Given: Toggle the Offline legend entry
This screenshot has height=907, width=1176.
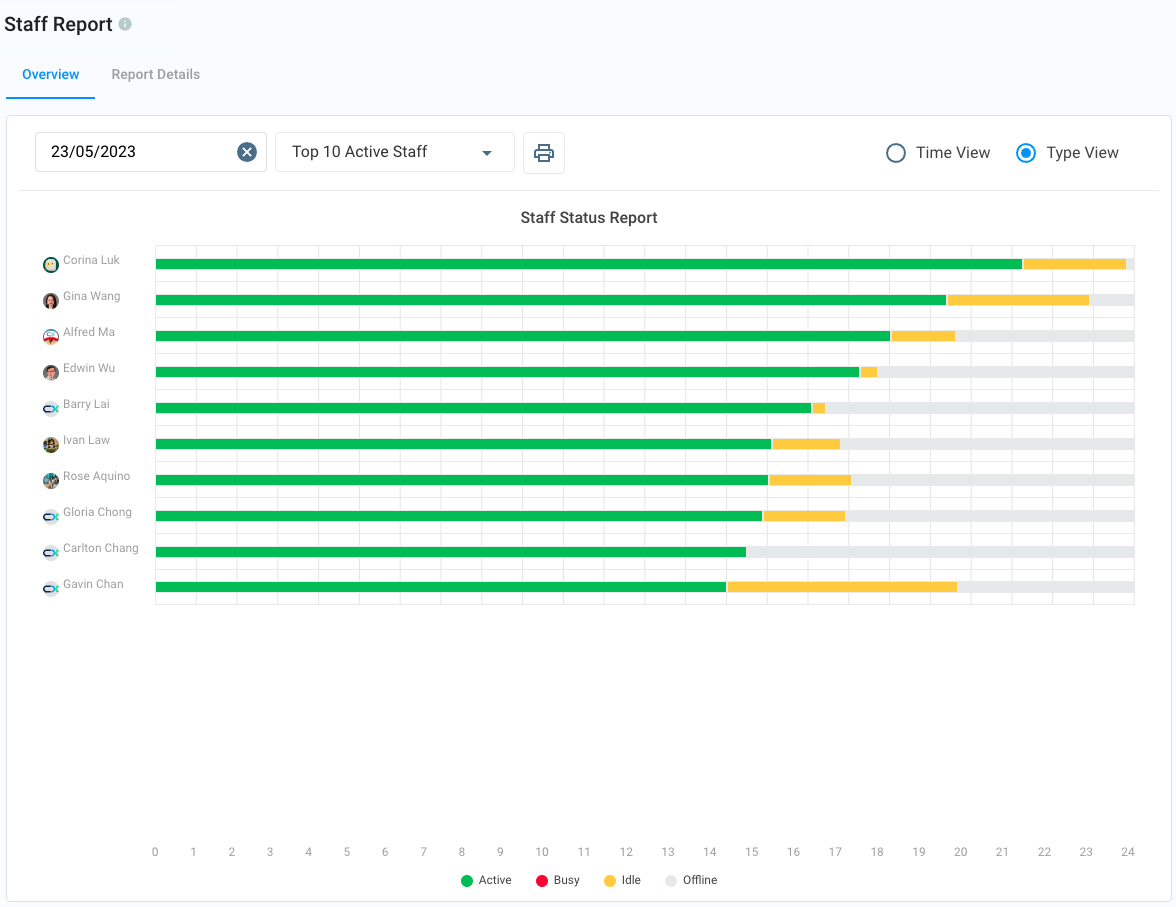Looking at the screenshot, I should click(x=691, y=881).
